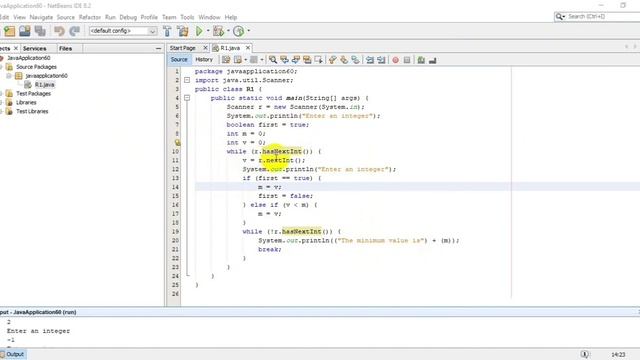Screen dimensions: 640x360
Task: Open the Source menu
Action: (66, 17)
